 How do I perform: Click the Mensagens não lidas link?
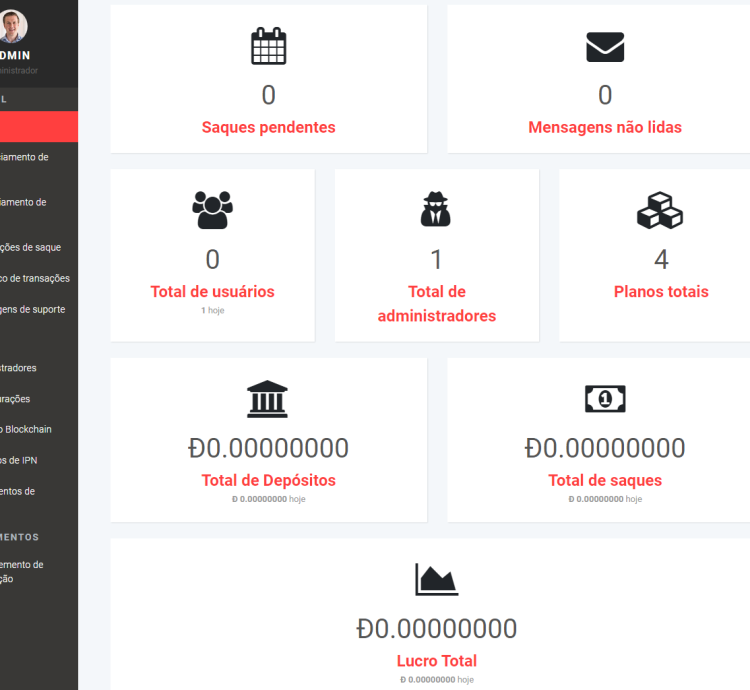coord(604,127)
